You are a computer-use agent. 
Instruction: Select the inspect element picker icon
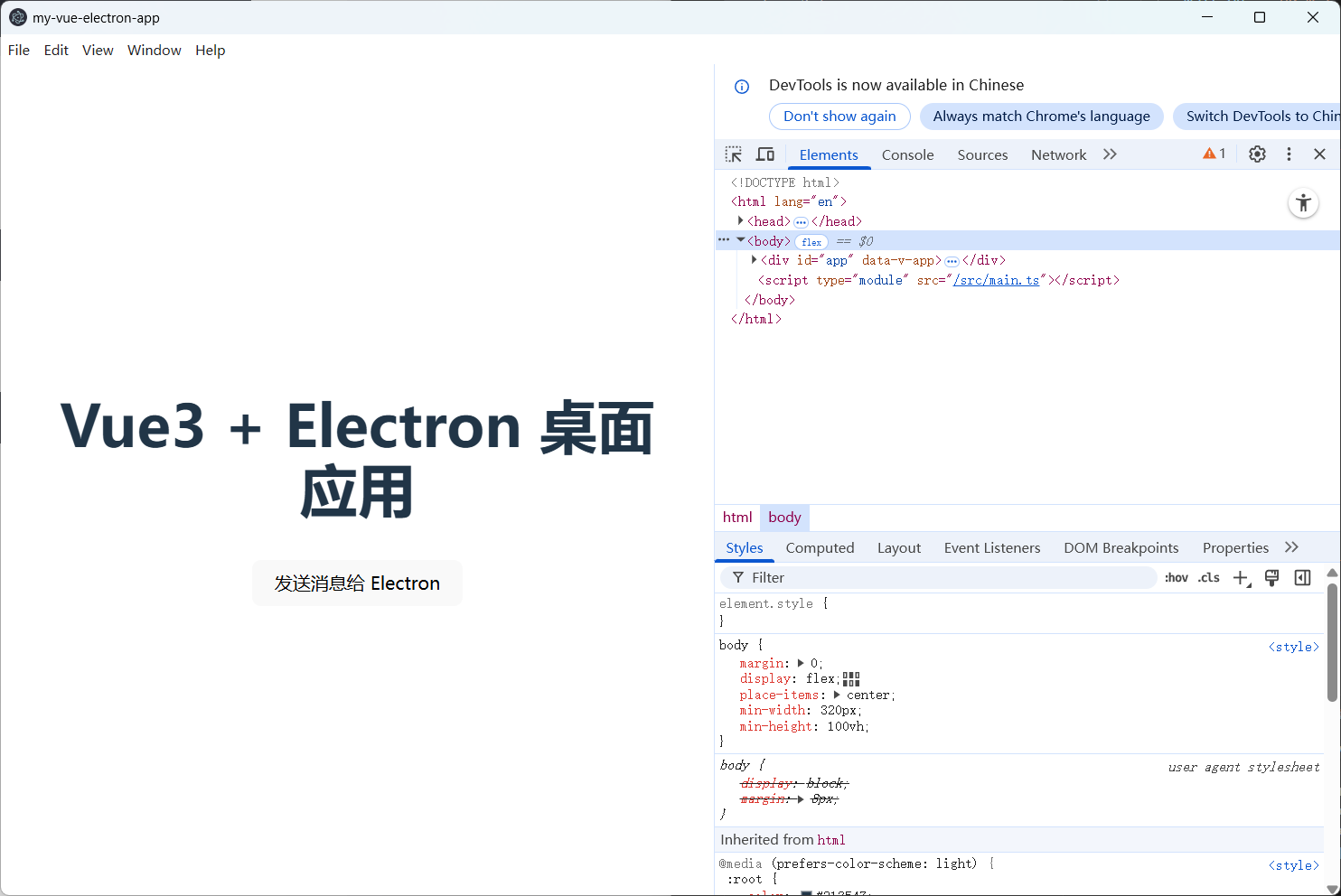pyautogui.click(x=733, y=154)
